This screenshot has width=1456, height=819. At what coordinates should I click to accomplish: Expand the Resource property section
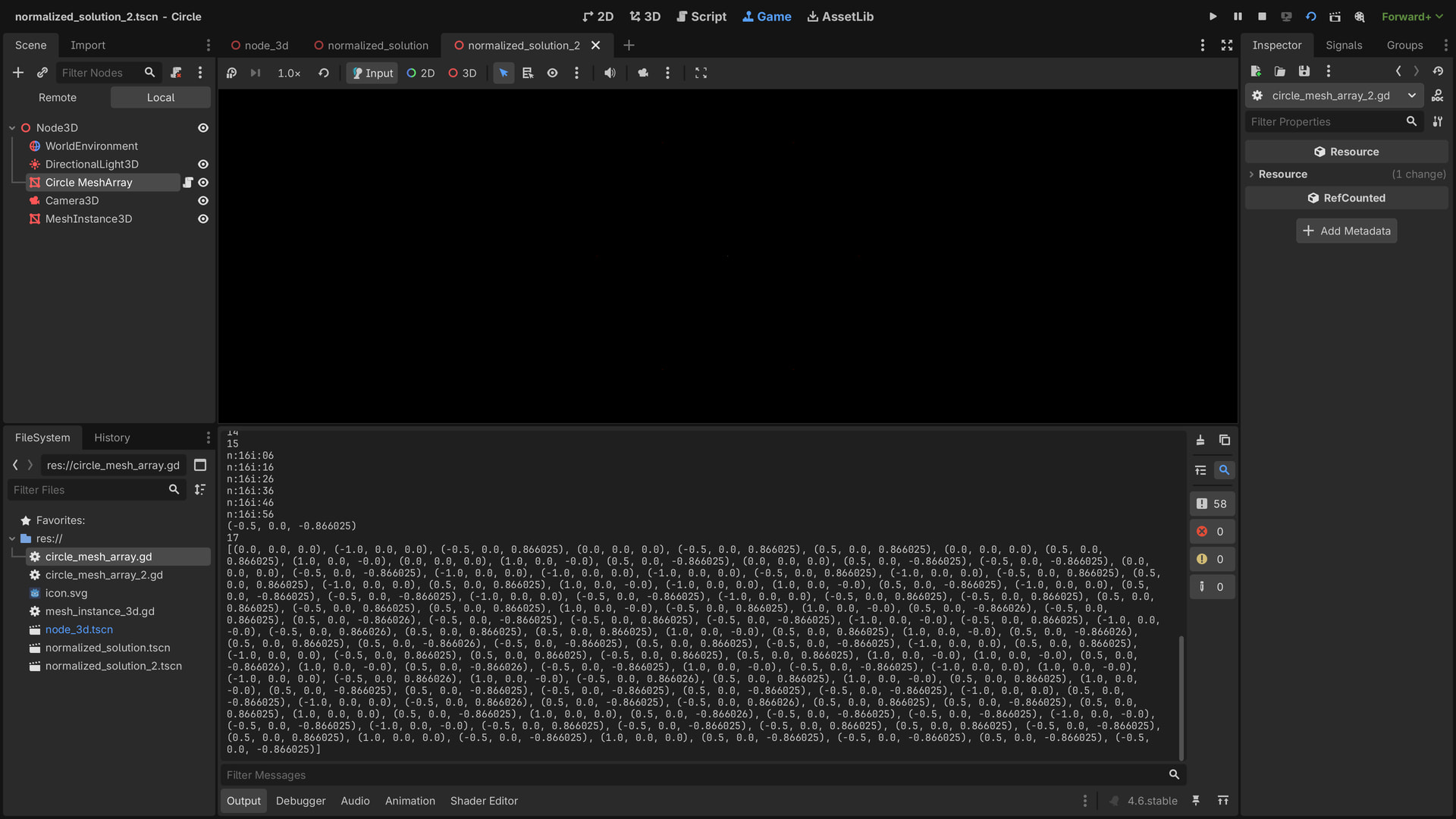pos(1283,174)
